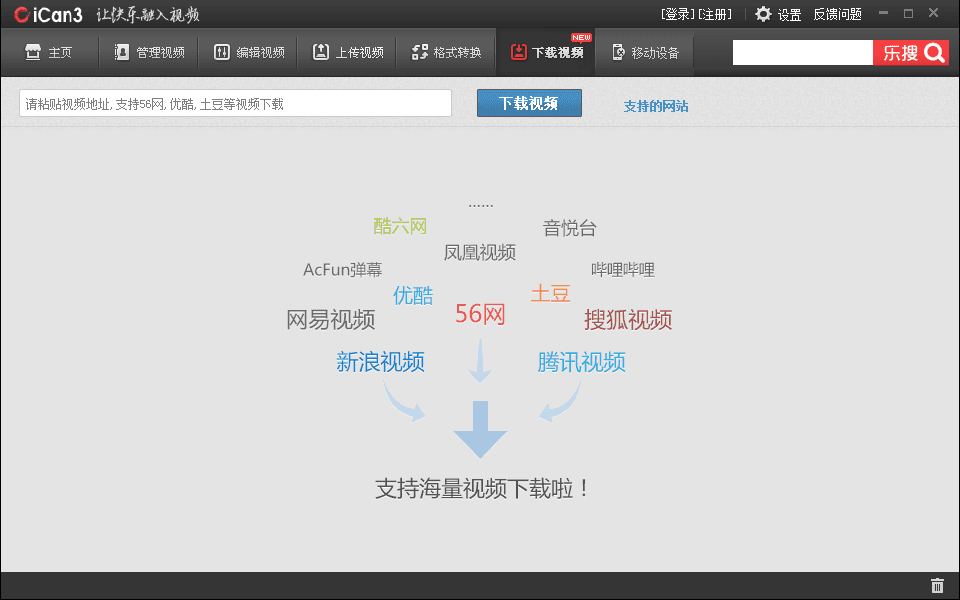Open the 管理视频 tab
960x600 pixels.
pos(149,53)
